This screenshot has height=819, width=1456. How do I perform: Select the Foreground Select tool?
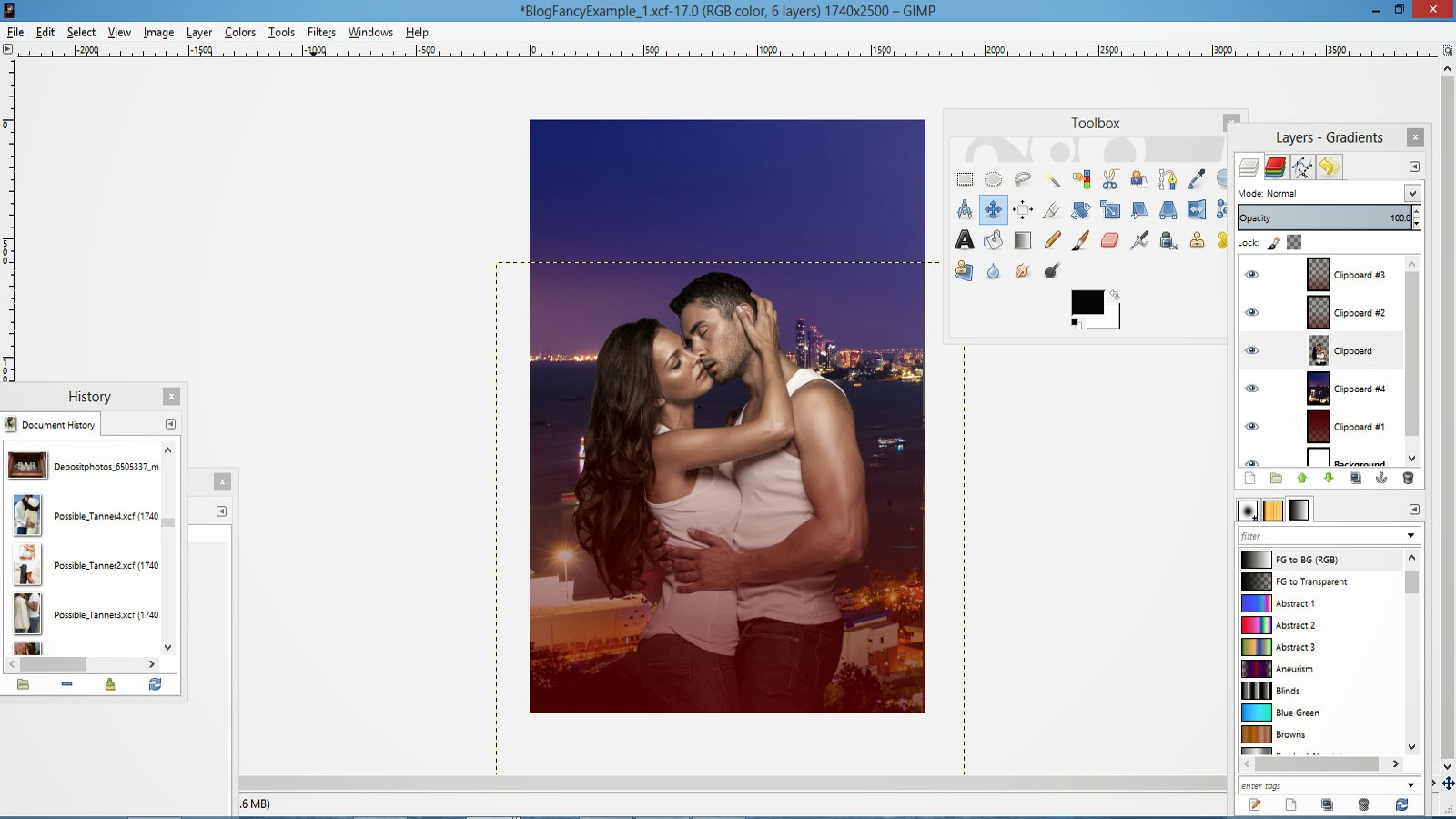click(x=1138, y=180)
